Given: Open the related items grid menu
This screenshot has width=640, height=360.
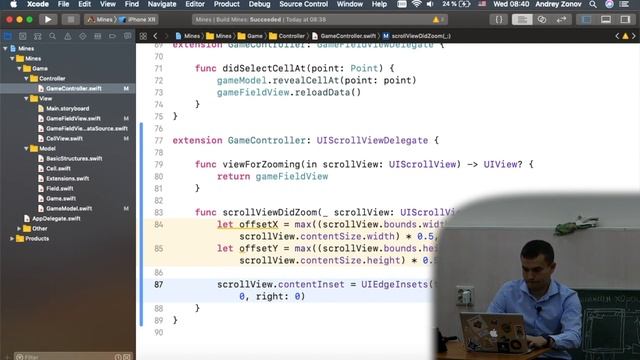Looking at the screenshot, I should (x=143, y=36).
